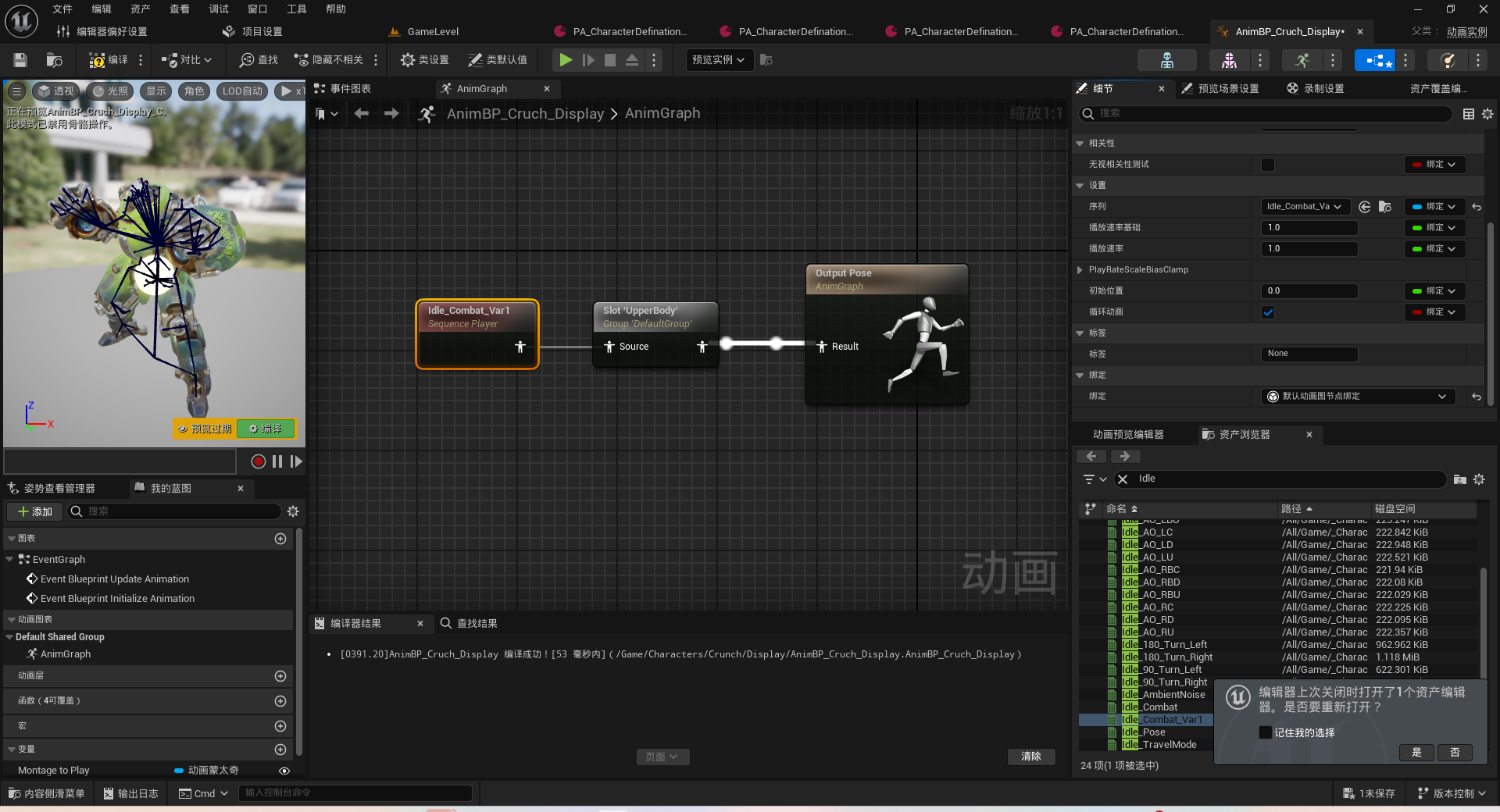1500x812 pixels.
Task: Open the default anim node binding dropdown
Action: (1358, 397)
